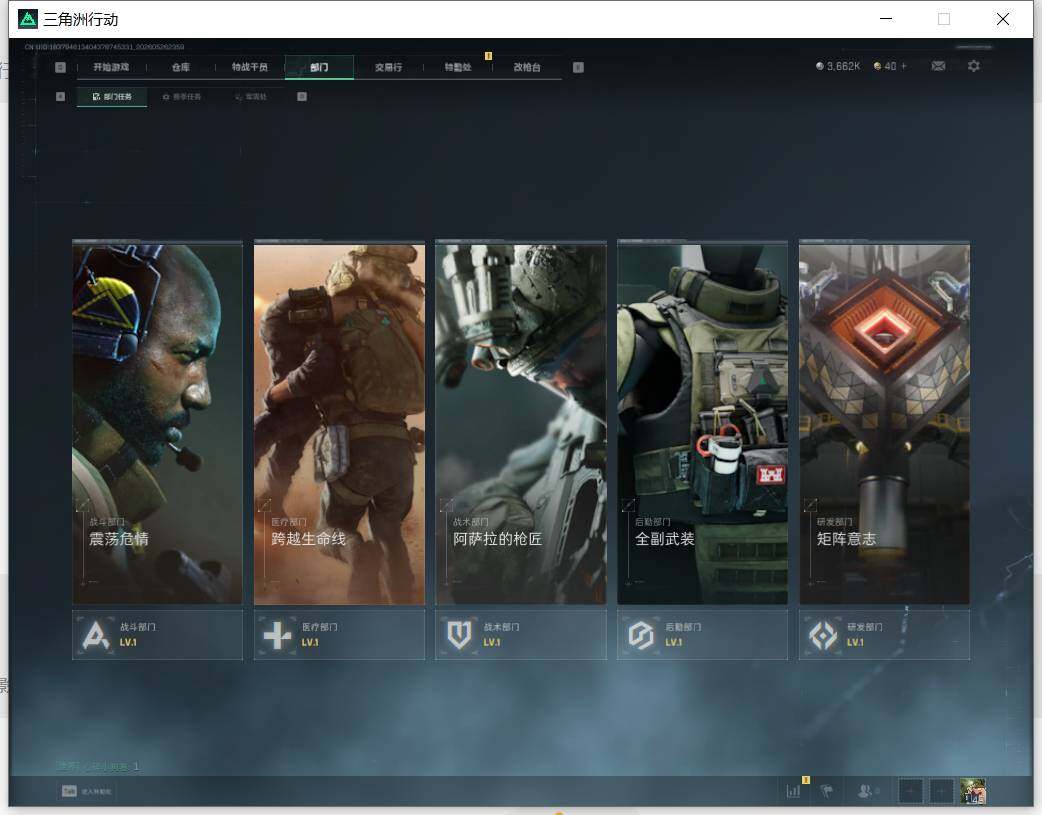The height and width of the screenshot is (815, 1042).
Task: Click the first empty squad slot plus
Action: pyautogui.click(x=910, y=791)
